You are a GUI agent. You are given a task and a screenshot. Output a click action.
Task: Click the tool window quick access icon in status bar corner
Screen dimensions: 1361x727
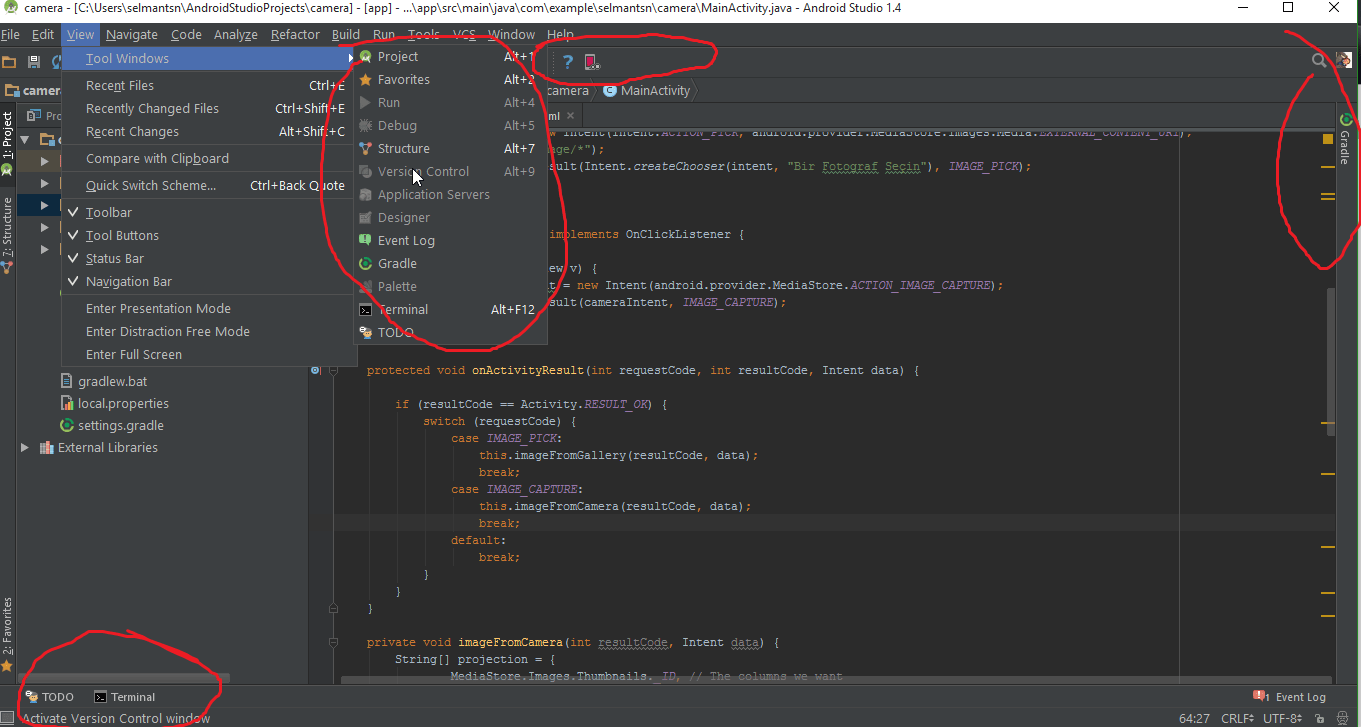tap(8, 718)
